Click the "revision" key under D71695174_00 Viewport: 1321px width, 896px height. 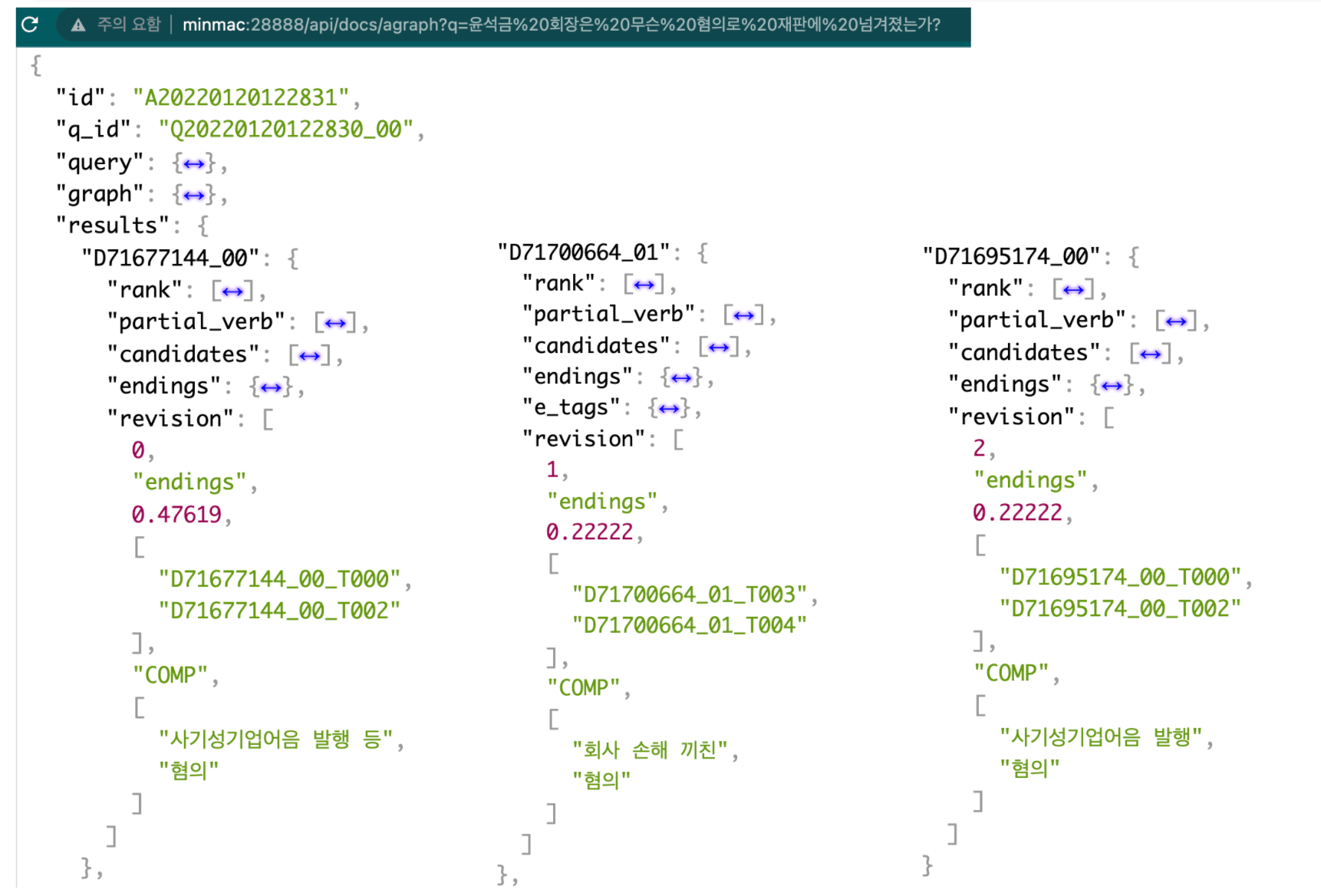pos(1012,417)
